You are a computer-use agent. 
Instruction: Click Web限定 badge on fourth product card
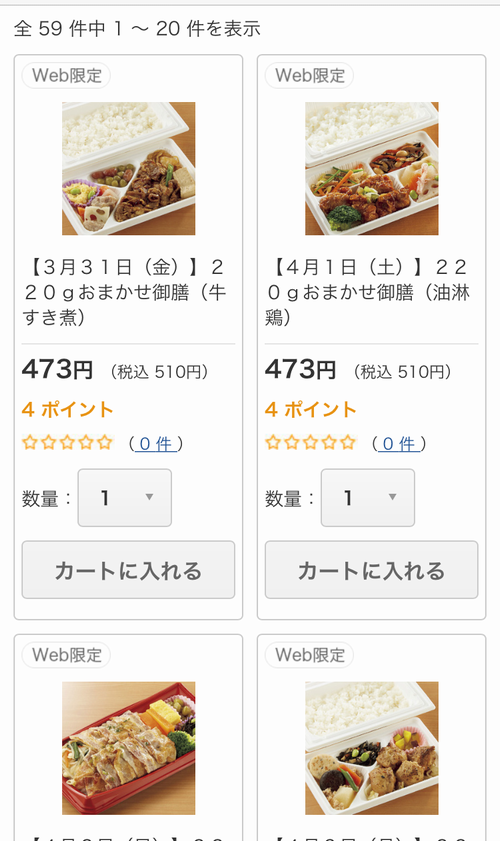309,655
